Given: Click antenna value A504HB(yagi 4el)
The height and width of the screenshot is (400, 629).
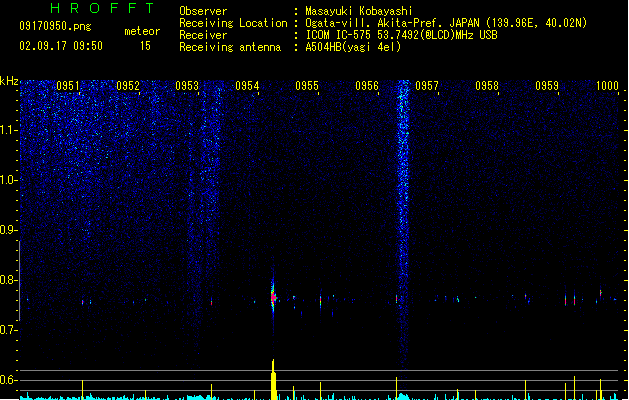Looking at the screenshot, I should point(353,47).
